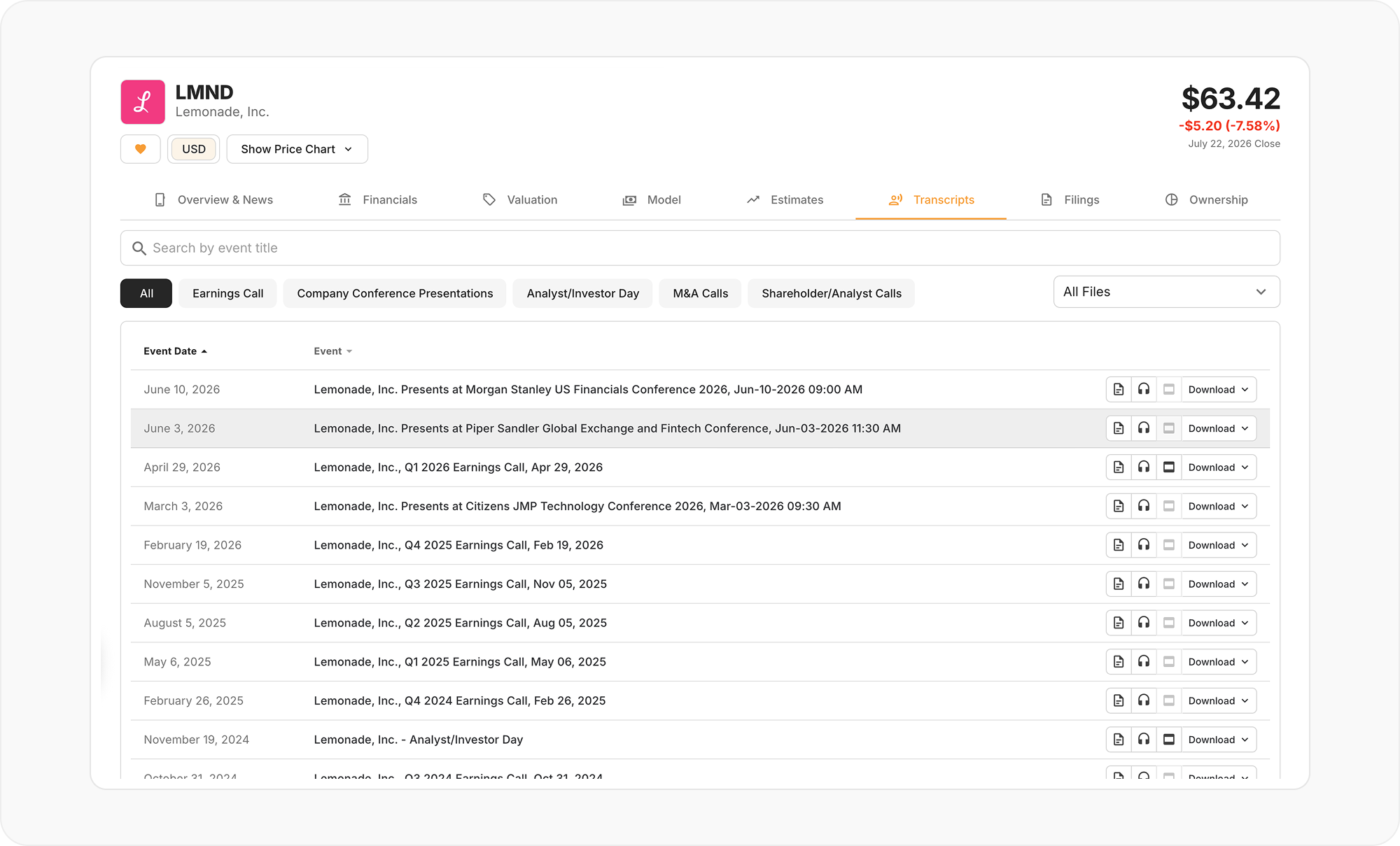The width and height of the screenshot is (1400, 846).
Task: Sort by Event column header
Action: [333, 351]
